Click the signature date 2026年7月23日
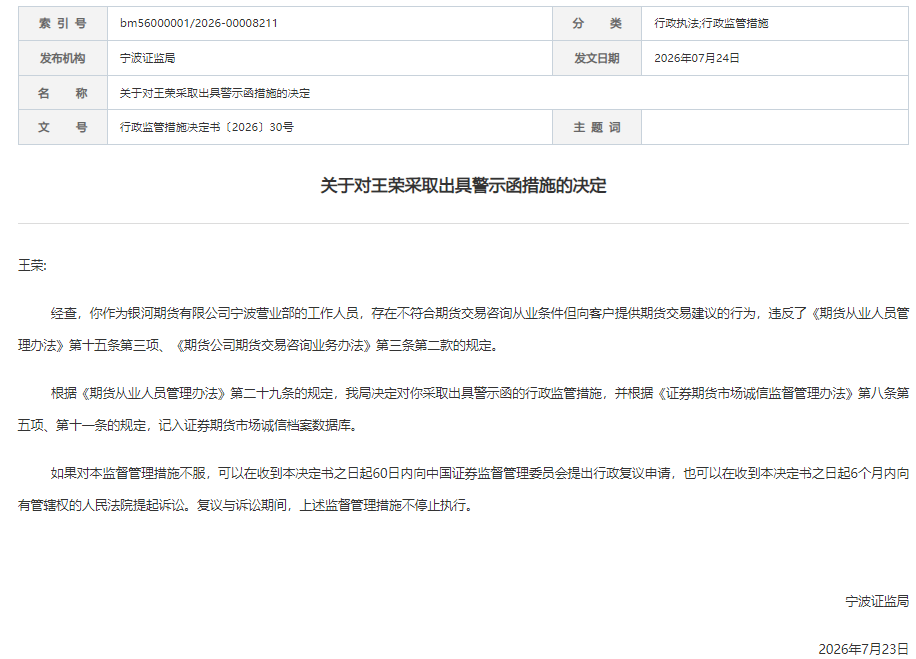 (863, 649)
